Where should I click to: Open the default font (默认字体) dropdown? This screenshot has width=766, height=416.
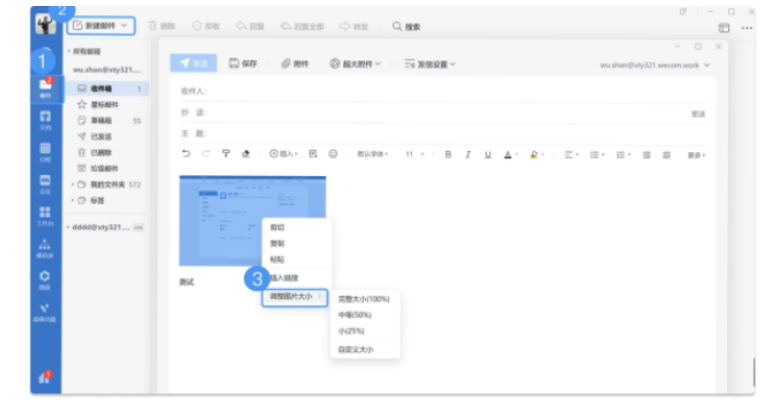click(x=373, y=154)
